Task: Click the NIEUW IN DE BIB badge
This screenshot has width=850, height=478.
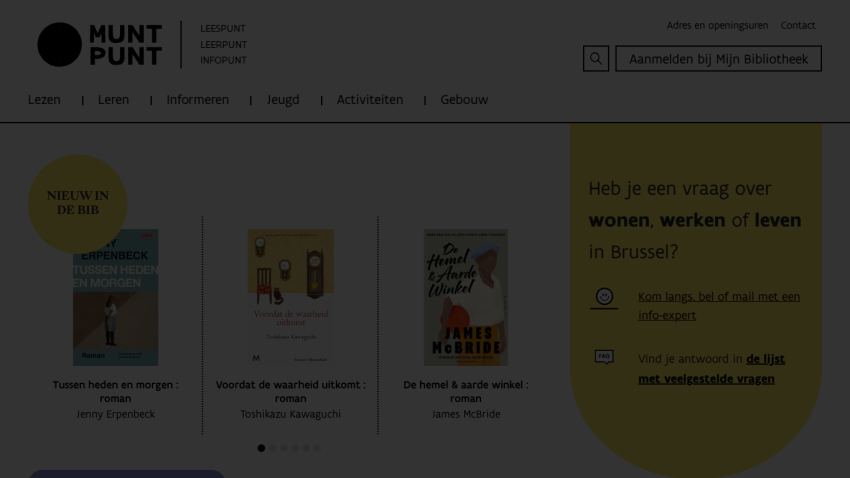Action: click(78, 204)
